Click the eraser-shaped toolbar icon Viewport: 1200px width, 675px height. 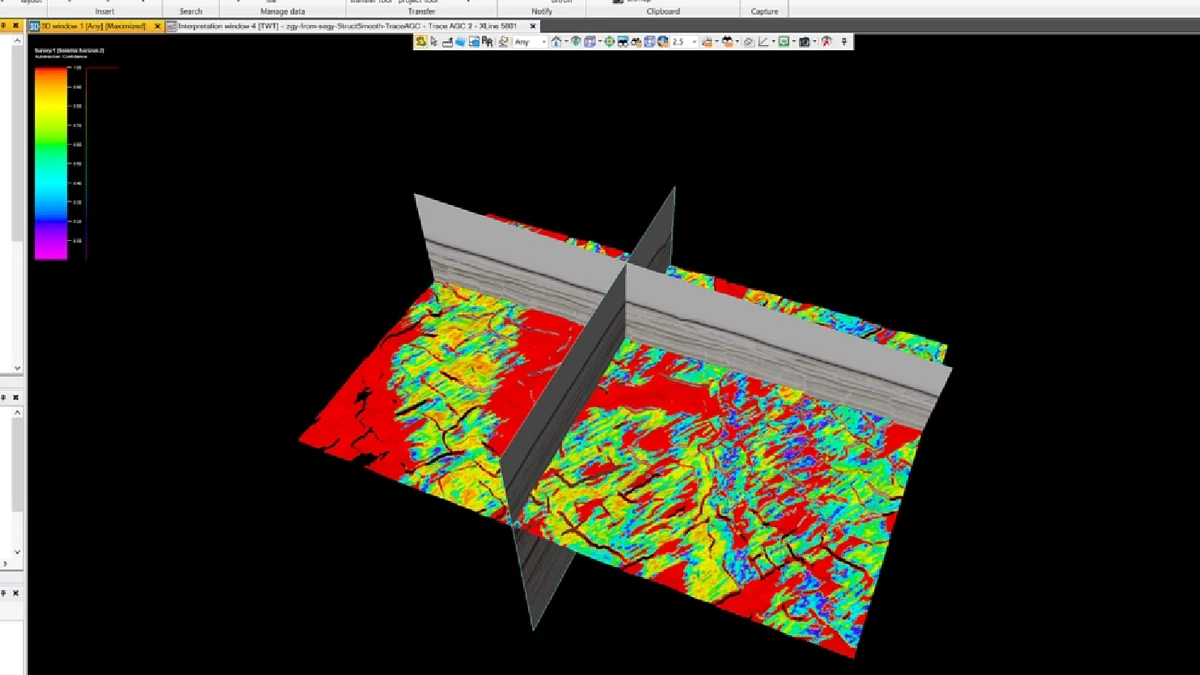749,42
